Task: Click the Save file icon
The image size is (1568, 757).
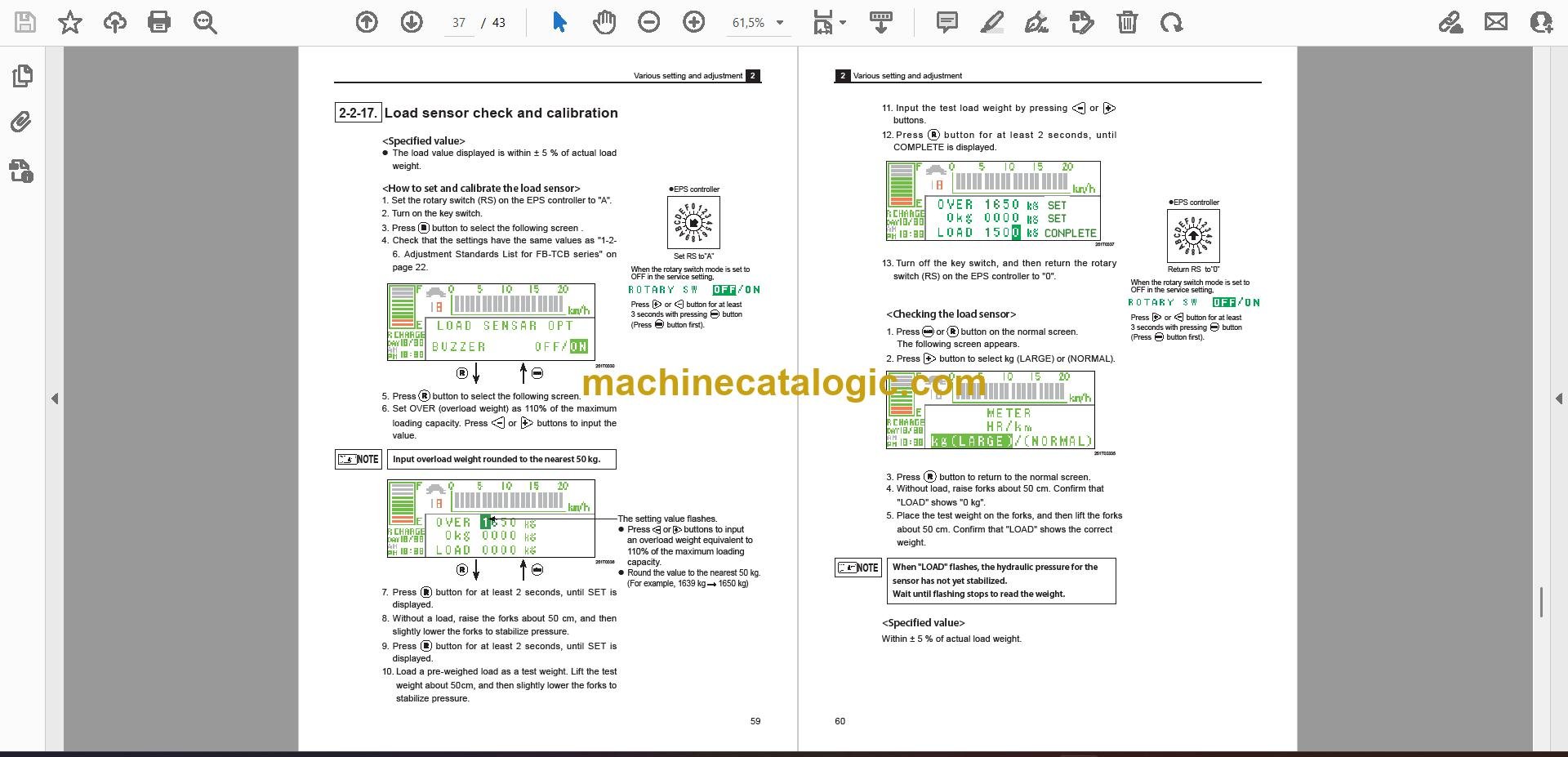Action: pos(25,22)
